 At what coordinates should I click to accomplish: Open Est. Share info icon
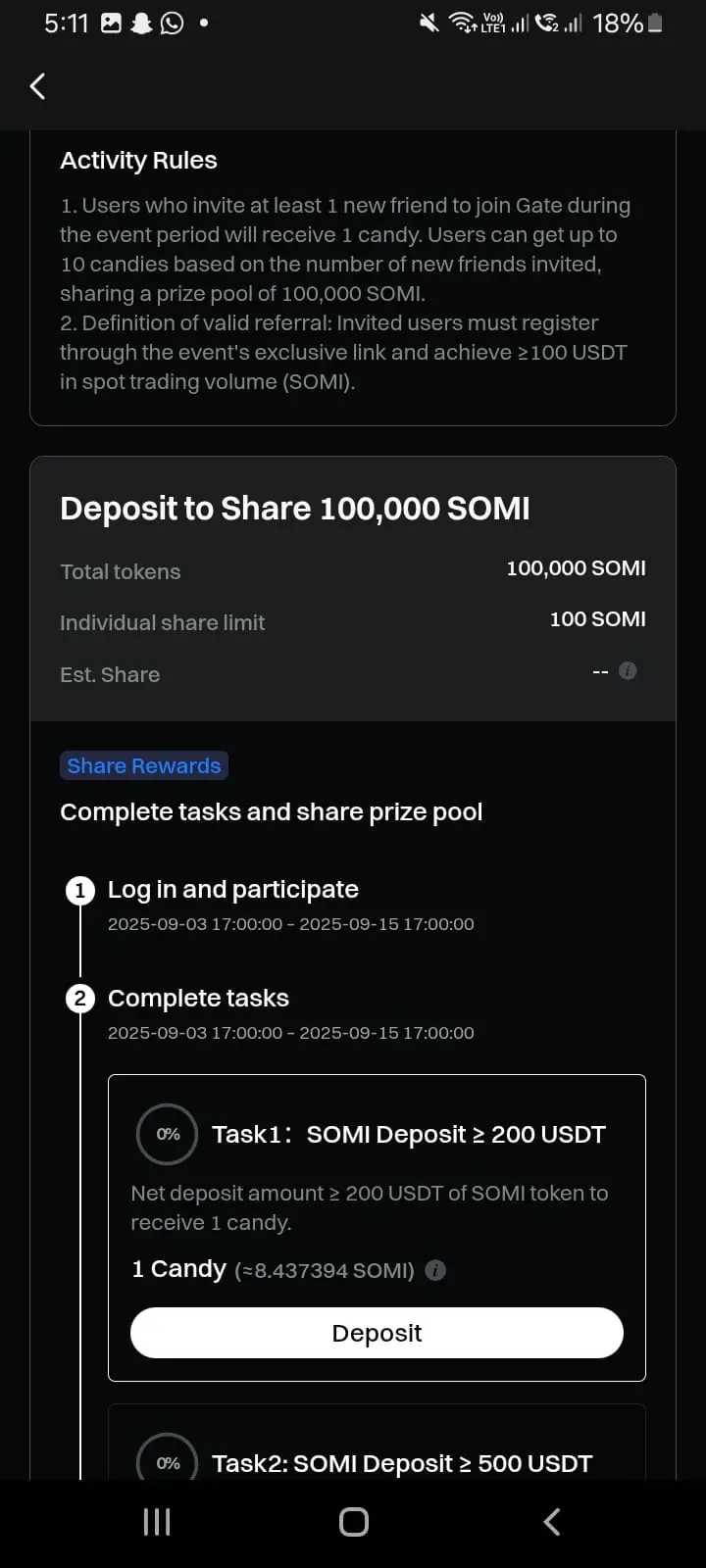click(629, 671)
